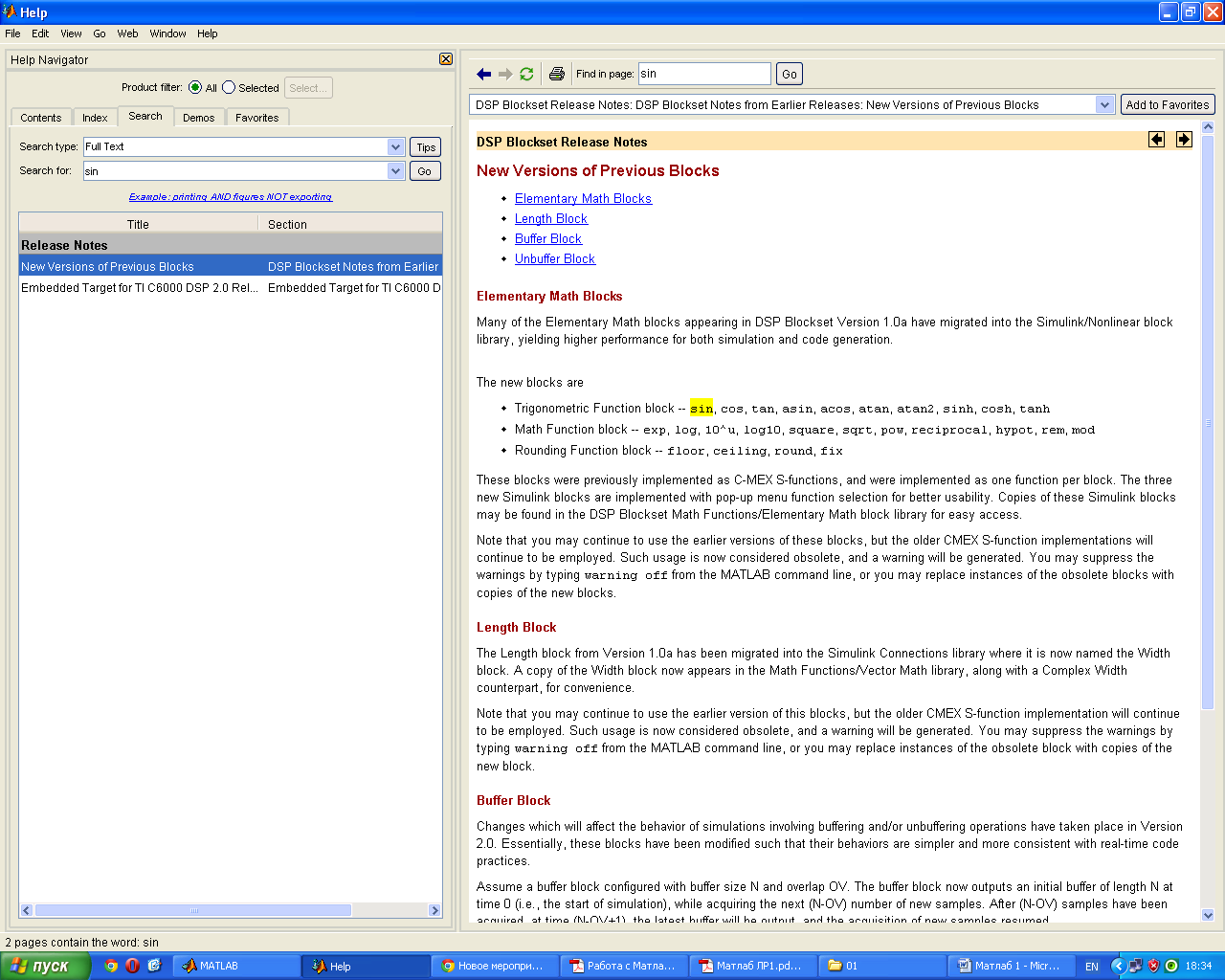The width and height of the screenshot is (1225, 980).
Task: Click the Add to Favorites button
Action: [1168, 104]
